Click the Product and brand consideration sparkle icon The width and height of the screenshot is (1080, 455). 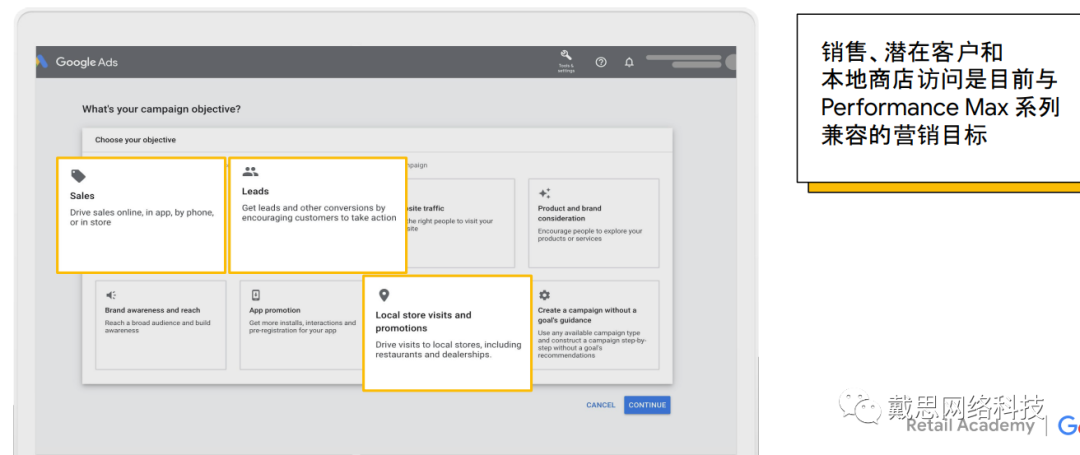coord(544,193)
